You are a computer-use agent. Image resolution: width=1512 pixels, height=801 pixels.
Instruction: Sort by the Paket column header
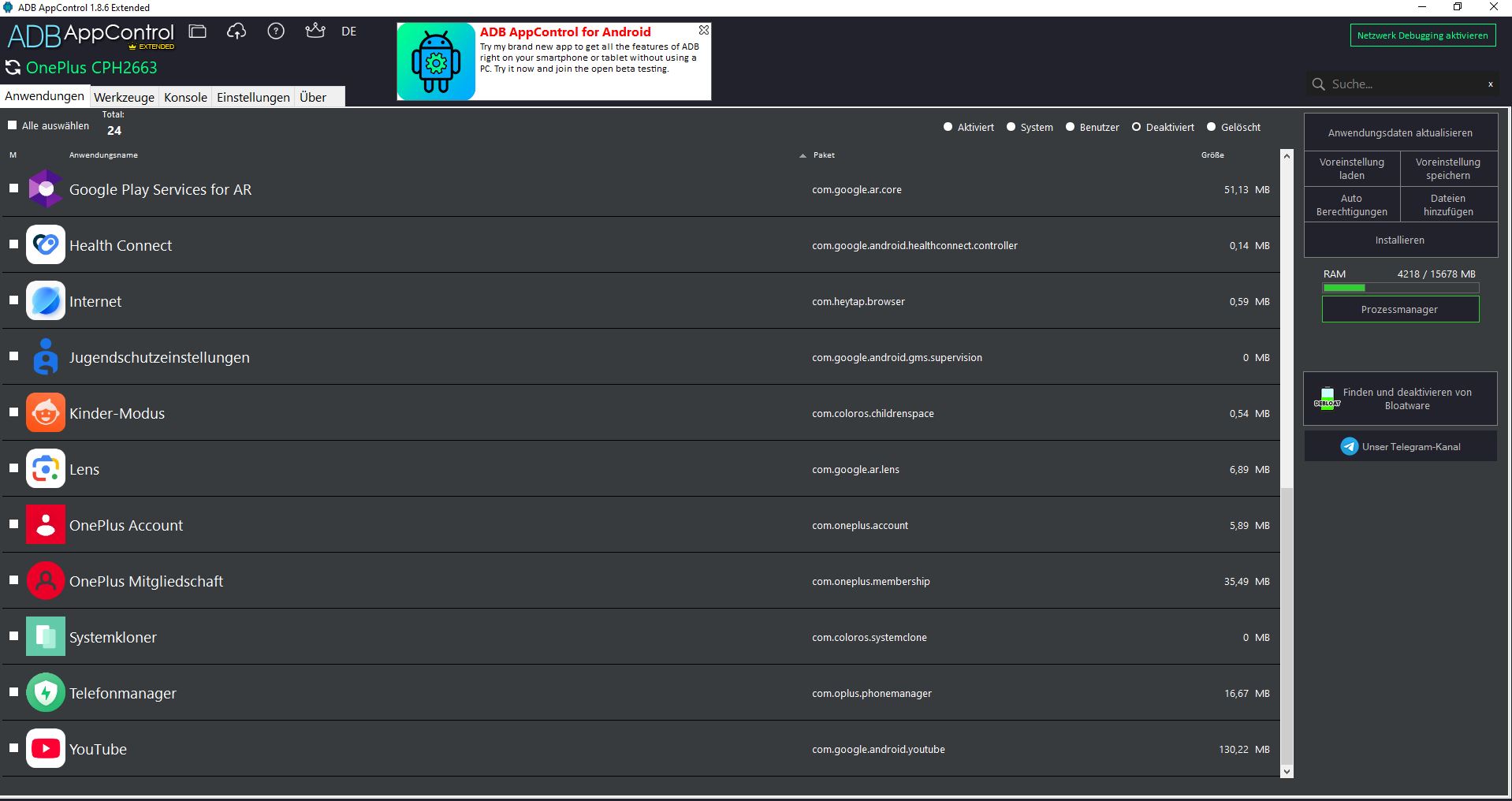824,155
